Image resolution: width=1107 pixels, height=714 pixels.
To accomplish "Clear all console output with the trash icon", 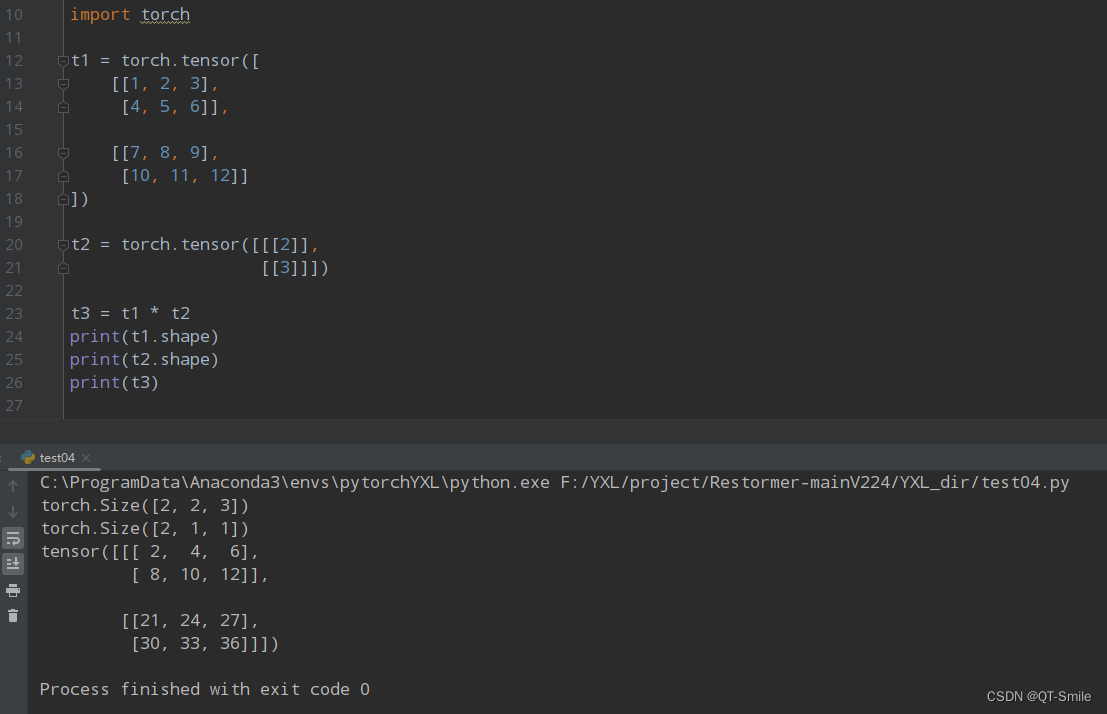I will point(12,615).
